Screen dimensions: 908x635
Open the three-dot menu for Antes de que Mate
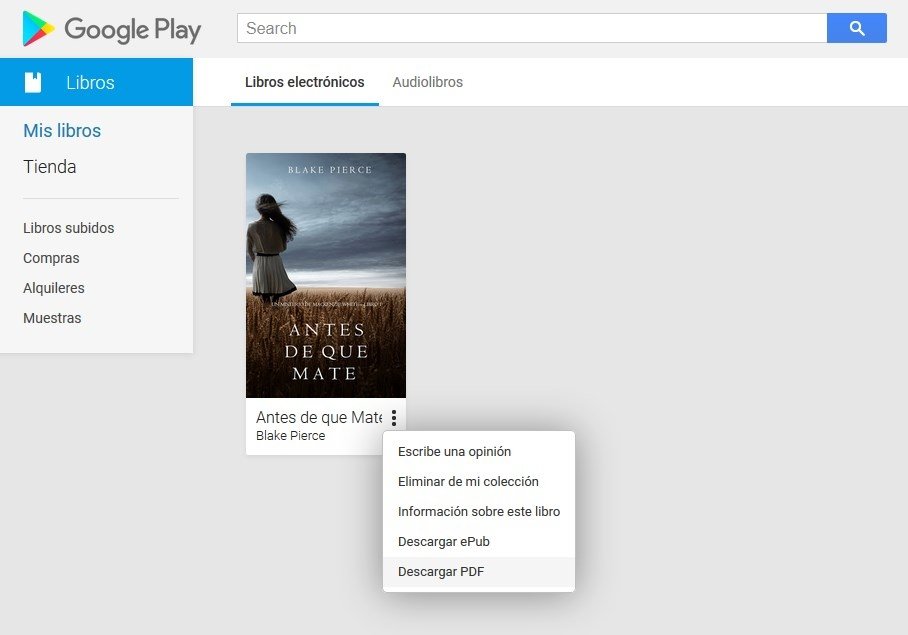point(394,418)
